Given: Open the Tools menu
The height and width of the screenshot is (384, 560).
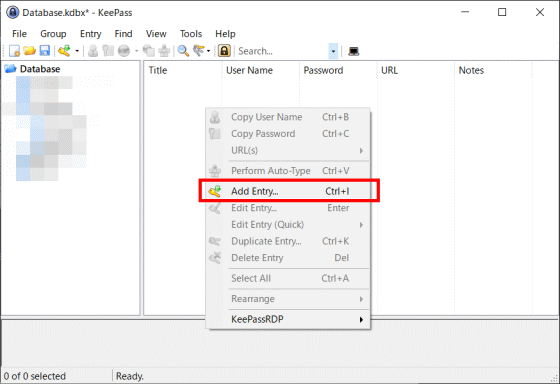Looking at the screenshot, I should coord(191,34).
